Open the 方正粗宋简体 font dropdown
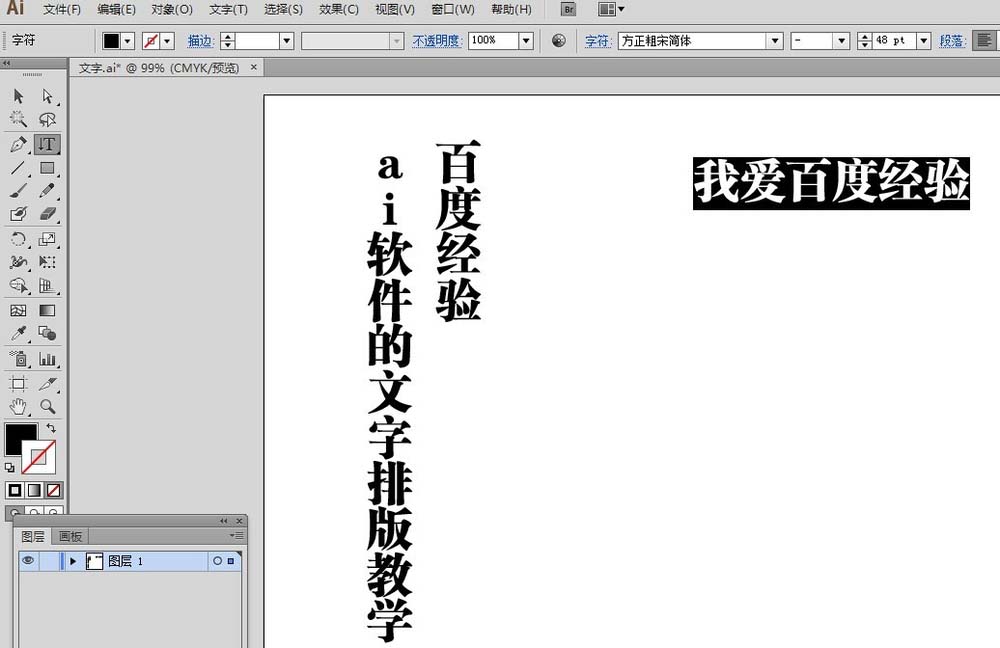Screen dimensions: 1000x648 click(775, 41)
